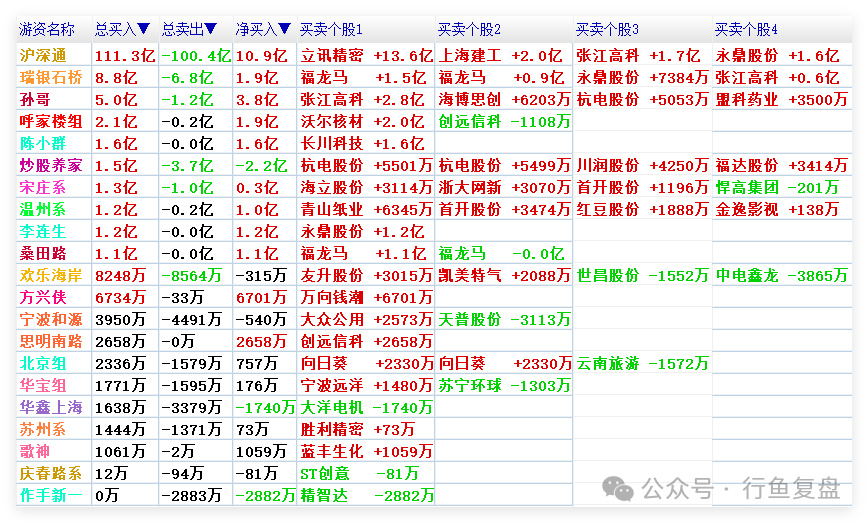This screenshot has height=523, width=868.
Task: Click 蓝丰生化 +1059万 cell
Action: tap(366, 452)
